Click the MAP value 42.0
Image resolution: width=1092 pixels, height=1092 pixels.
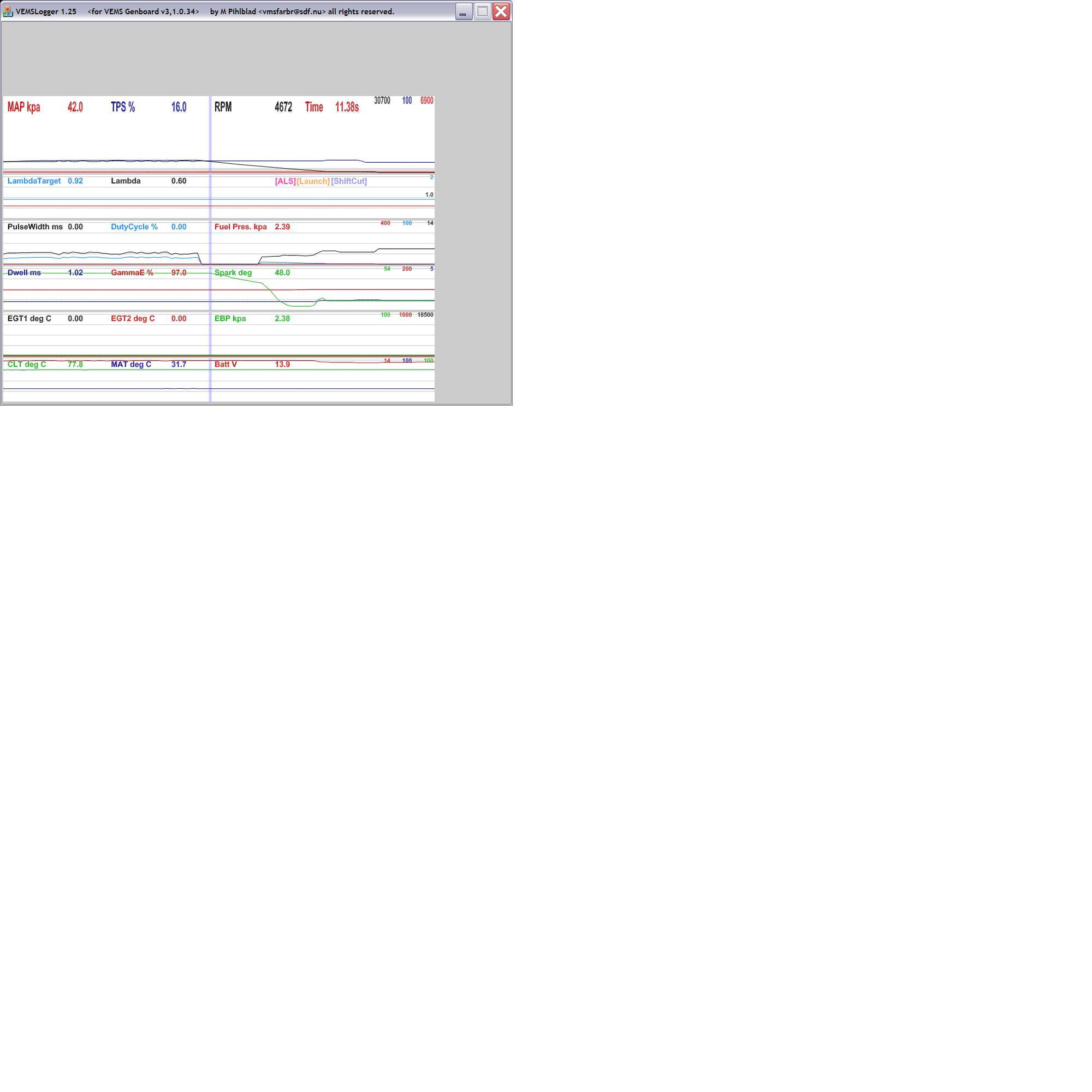(x=75, y=108)
